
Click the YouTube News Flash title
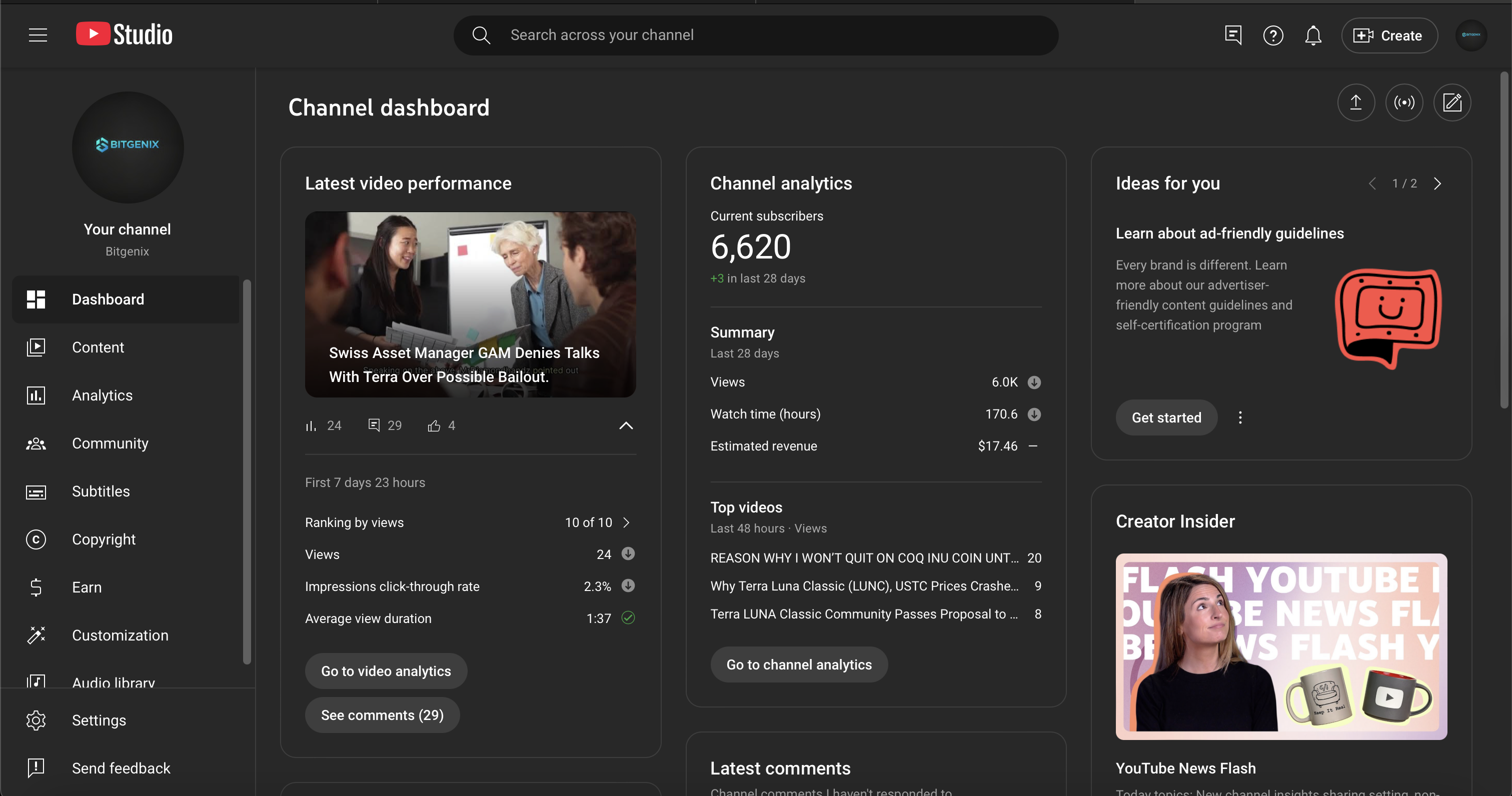click(x=1185, y=768)
